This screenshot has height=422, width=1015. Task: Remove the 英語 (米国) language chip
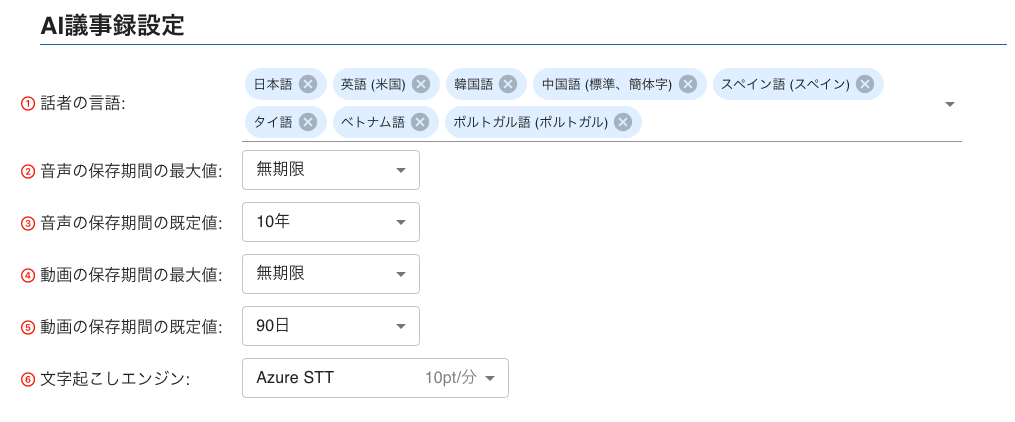click(421, 84)
